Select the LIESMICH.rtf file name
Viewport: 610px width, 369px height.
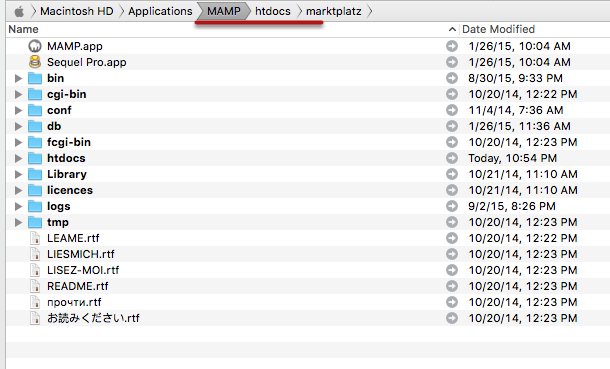[x=81, y=254]
